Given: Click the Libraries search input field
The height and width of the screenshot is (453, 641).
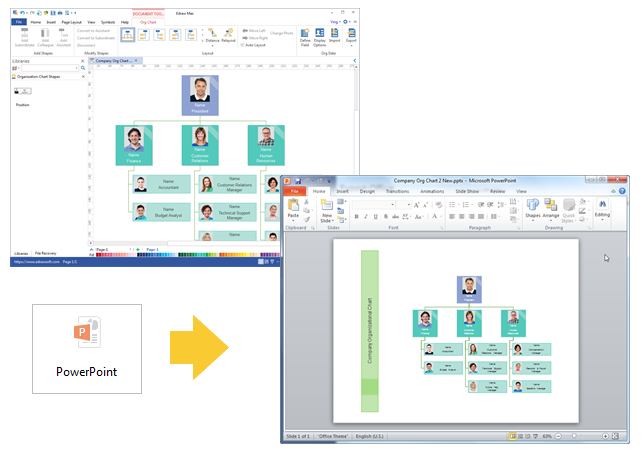Looking at the screenshot, I should click(x=48, y=68).
